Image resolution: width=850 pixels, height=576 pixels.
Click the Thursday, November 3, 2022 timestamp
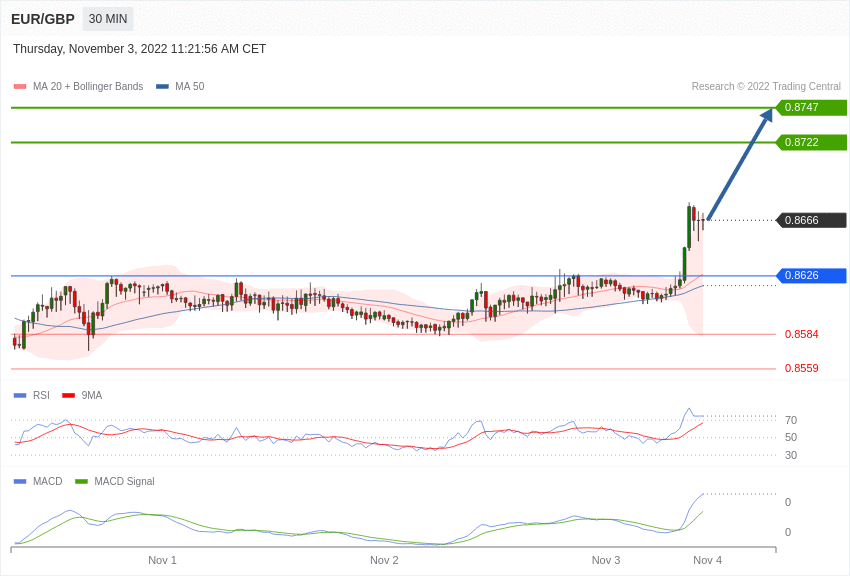coord(139,49)
